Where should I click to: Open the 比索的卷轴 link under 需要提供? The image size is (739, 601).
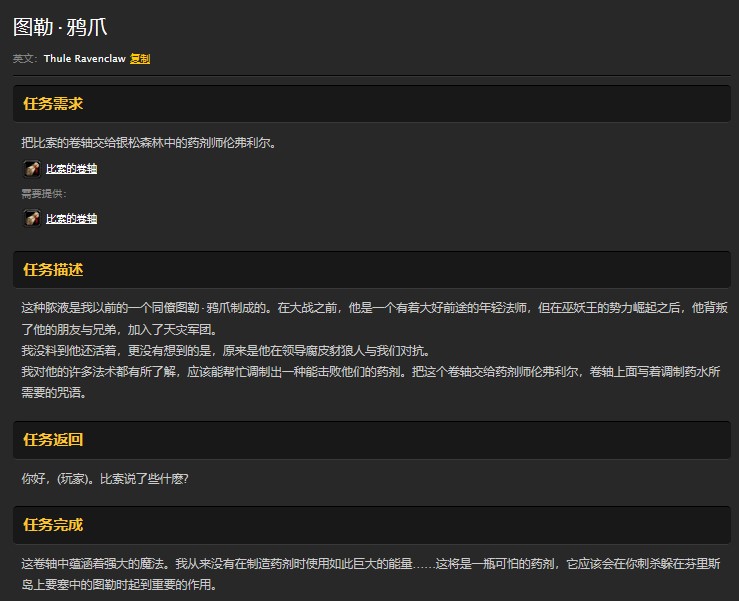pyautogui.click(x=71, y=219)
